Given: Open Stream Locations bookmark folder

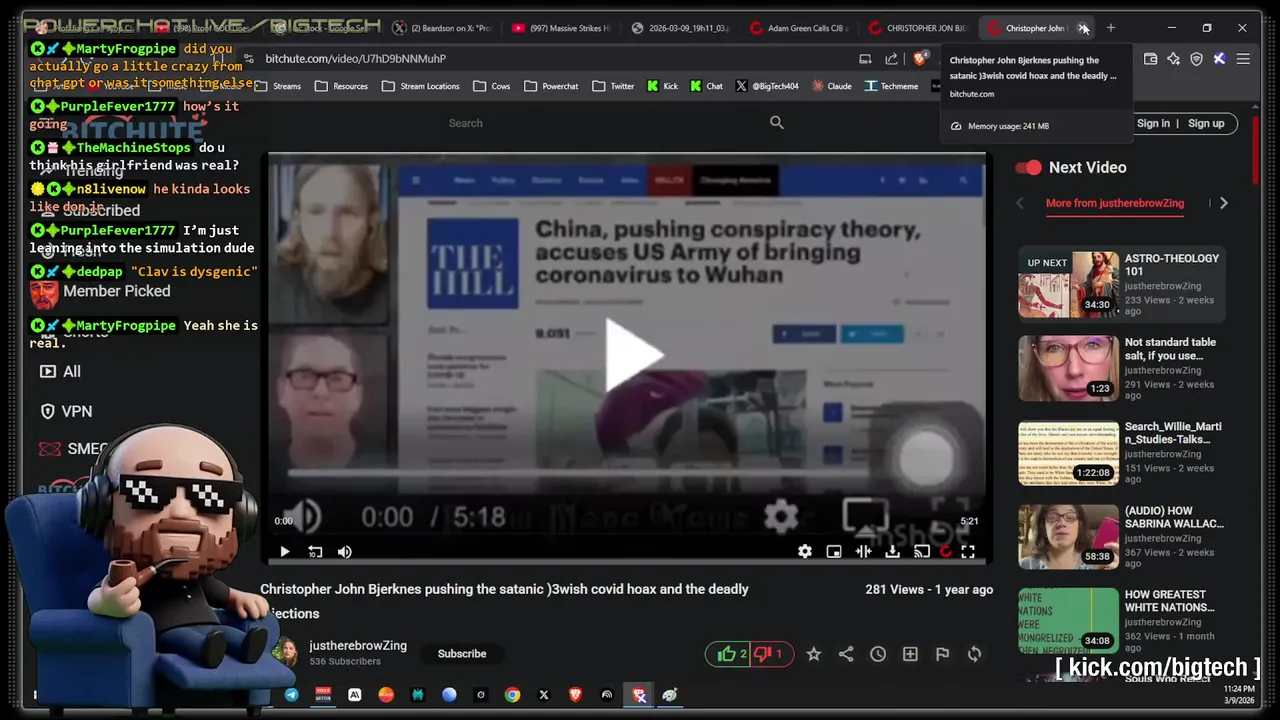Looking at the screenshot, I should (x=420, y=86).
